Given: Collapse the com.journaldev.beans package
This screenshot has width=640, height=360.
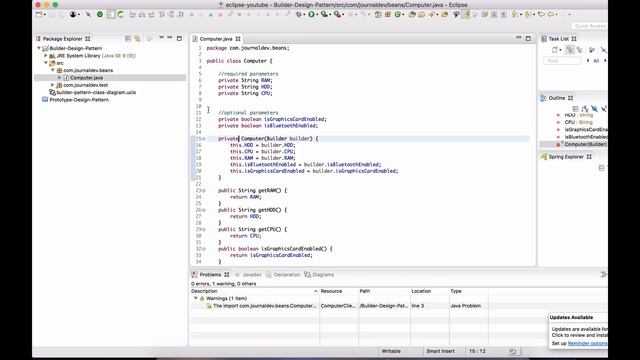Looking at the screenshot, I should click(53, 70).
